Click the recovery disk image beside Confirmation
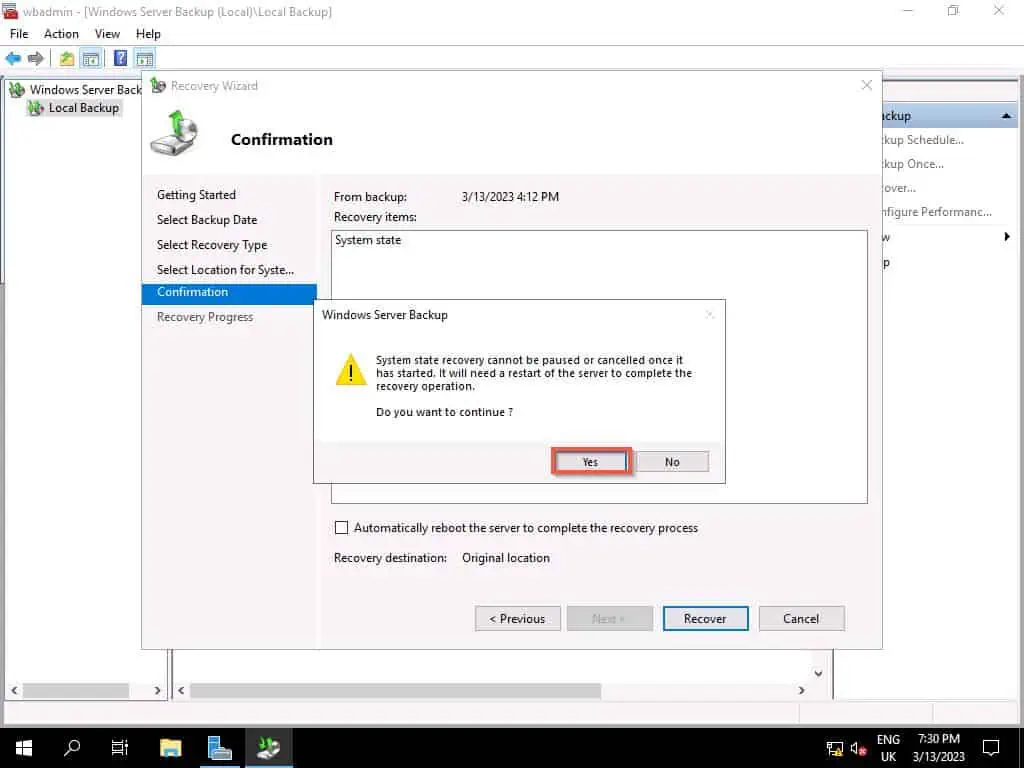1024x768 pixels. point(175,133)
